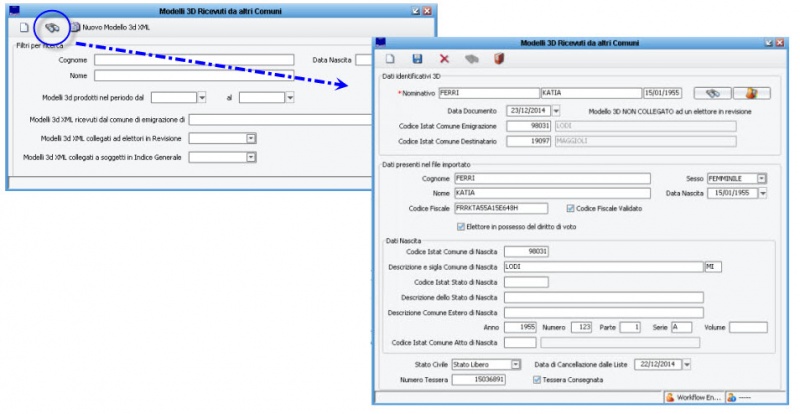Click the red book icon in the detail toolbar
800x414 pixels.
point(499,59)
